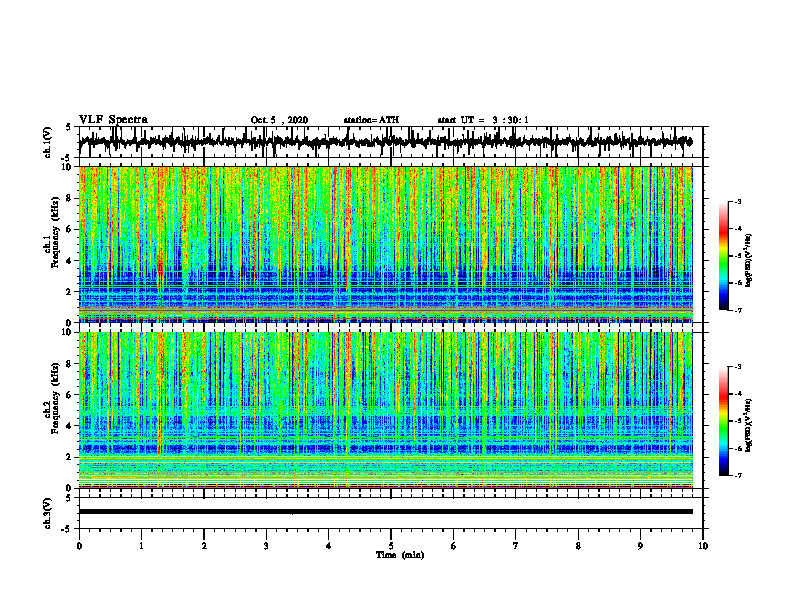Click the "-6" label on ch.2 color bar

point(737,448)
